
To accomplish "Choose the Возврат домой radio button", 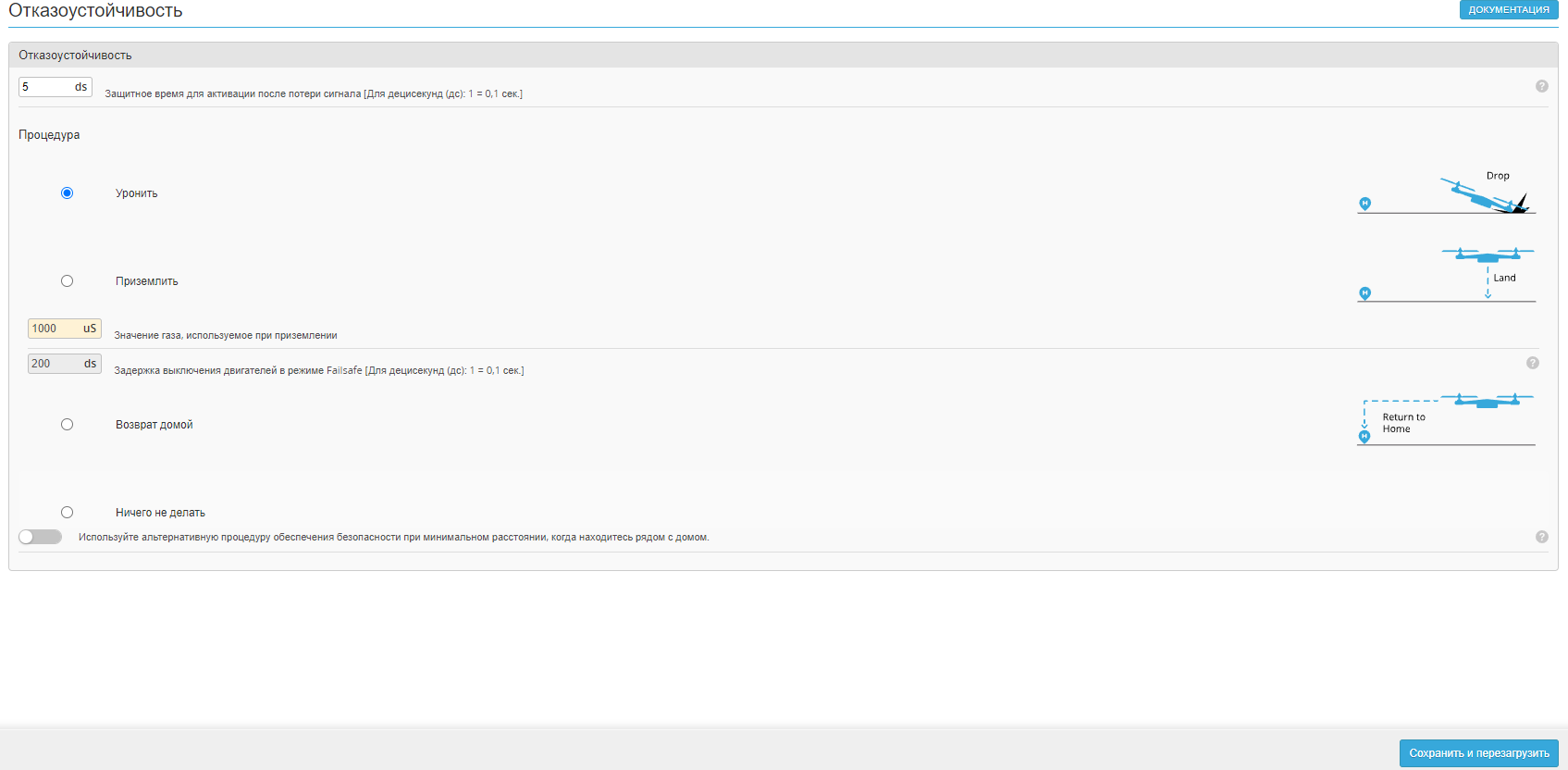I will tap(67, 425).
